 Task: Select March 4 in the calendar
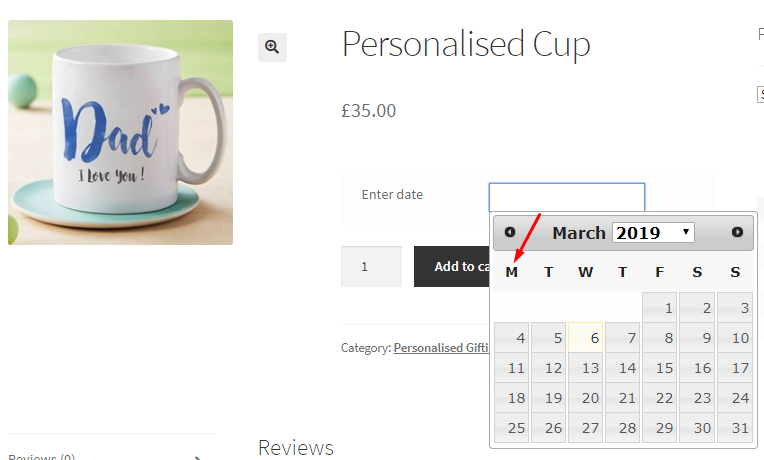pos(512,337)
